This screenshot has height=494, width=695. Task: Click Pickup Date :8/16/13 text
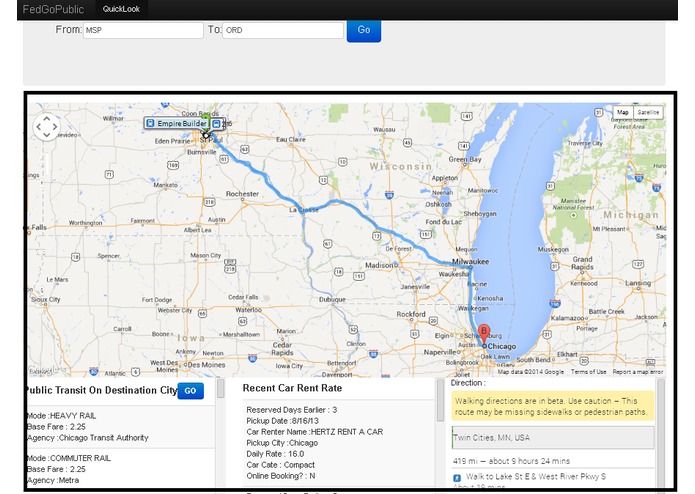282,421
